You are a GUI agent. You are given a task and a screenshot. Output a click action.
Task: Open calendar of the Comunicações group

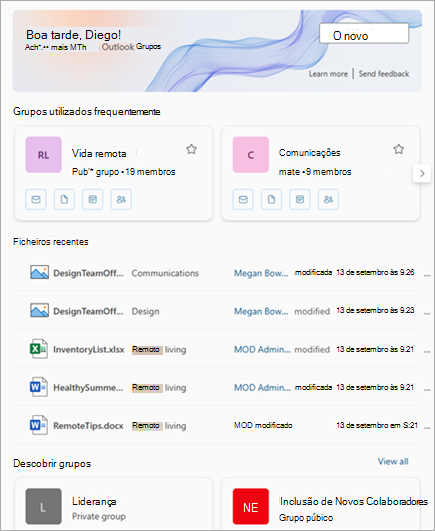[300, 199]
